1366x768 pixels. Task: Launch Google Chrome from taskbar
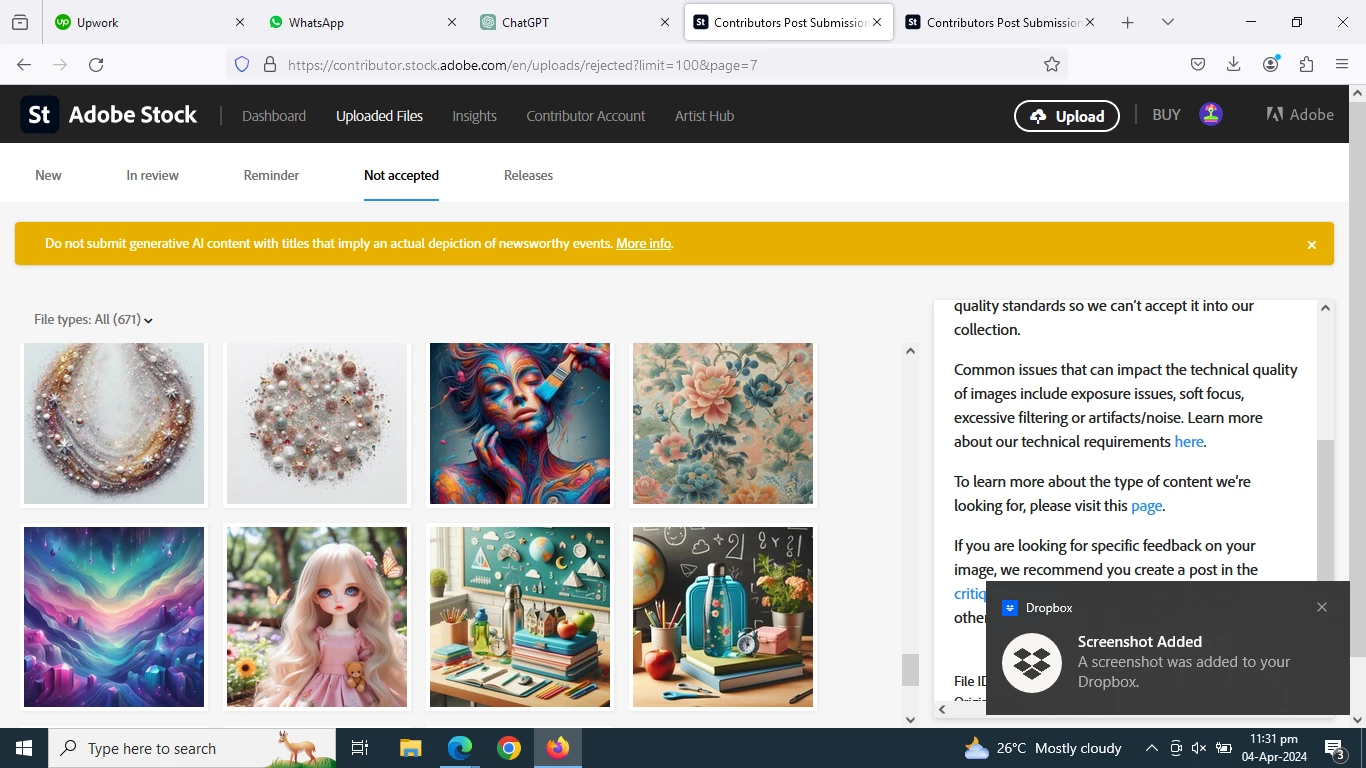pyautogui.click(x=509, y=748)
